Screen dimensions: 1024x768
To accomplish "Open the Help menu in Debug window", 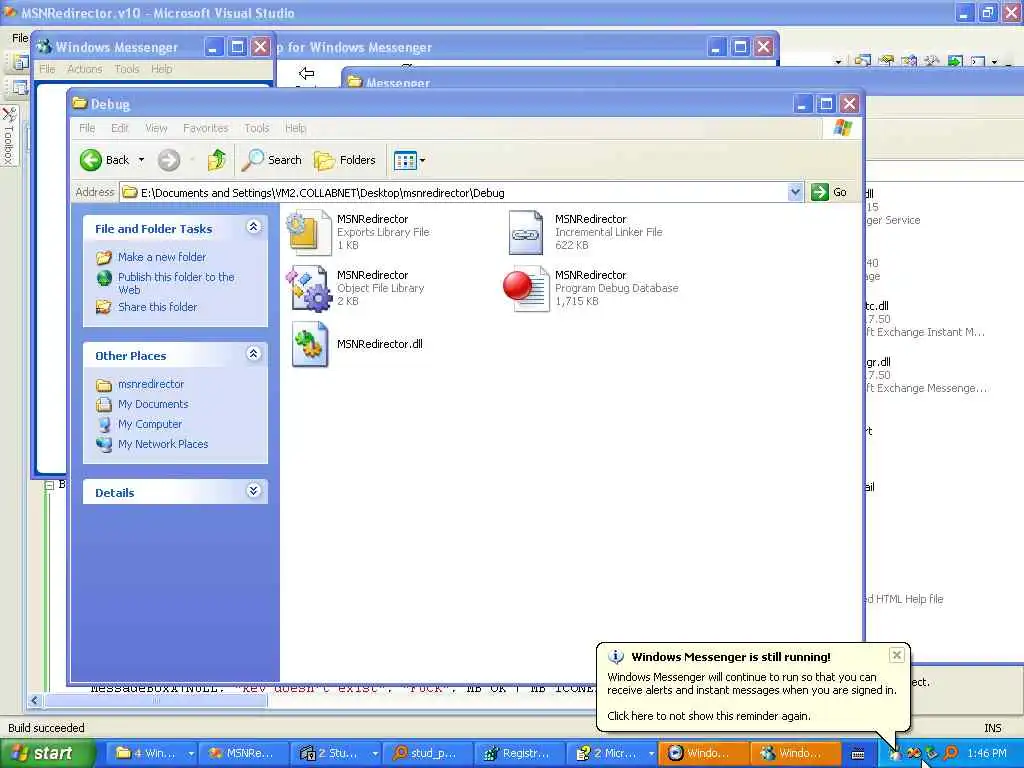I will click(295, 128).
